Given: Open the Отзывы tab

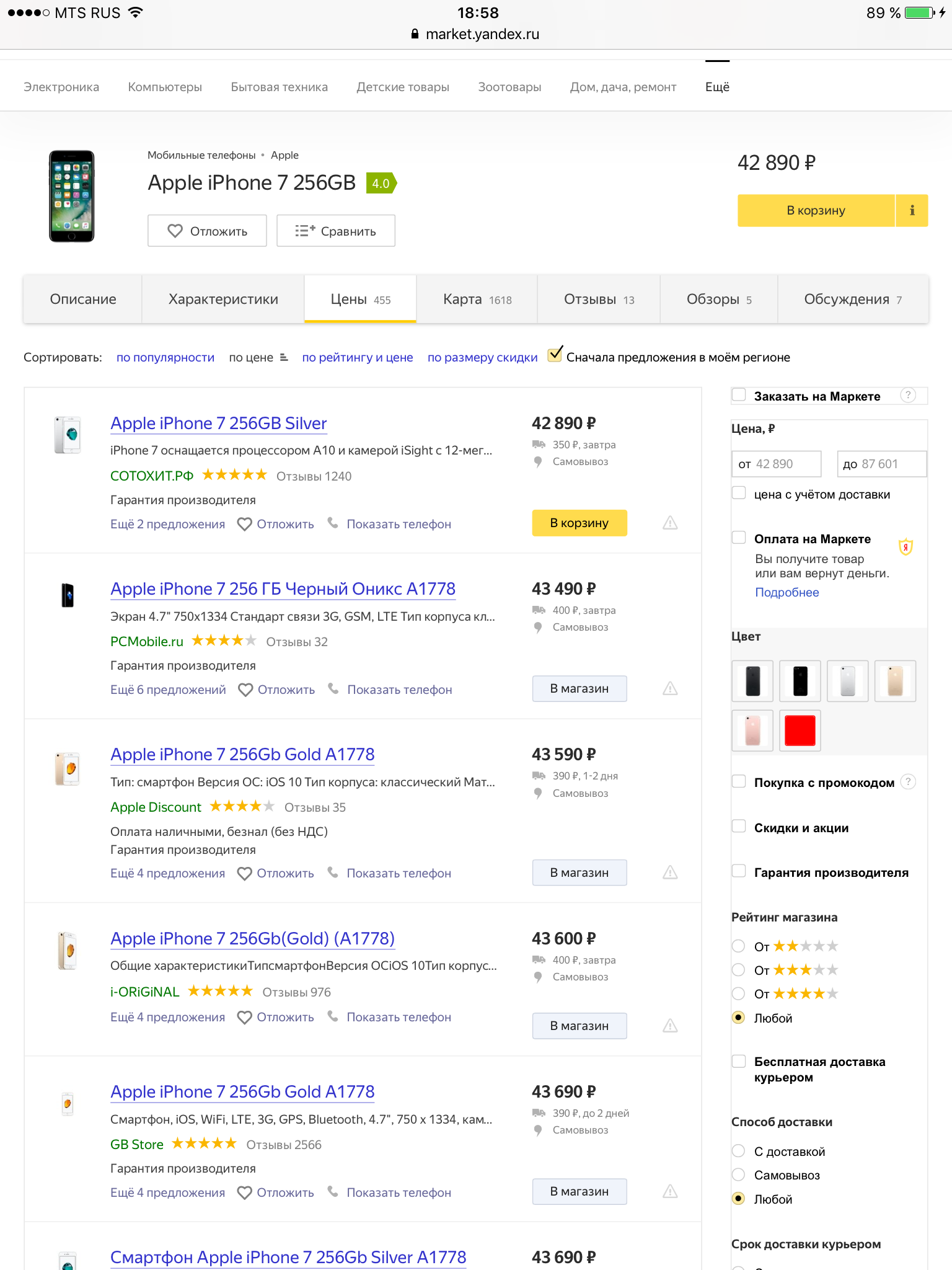Looking at the screenshot, I should pos(599,299).
